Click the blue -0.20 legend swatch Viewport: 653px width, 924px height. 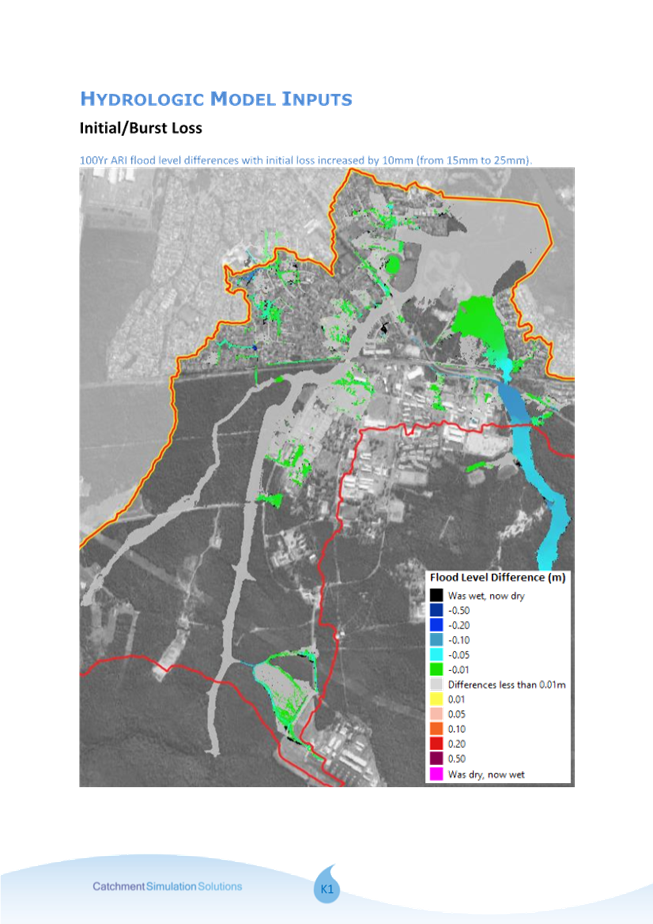436,625
